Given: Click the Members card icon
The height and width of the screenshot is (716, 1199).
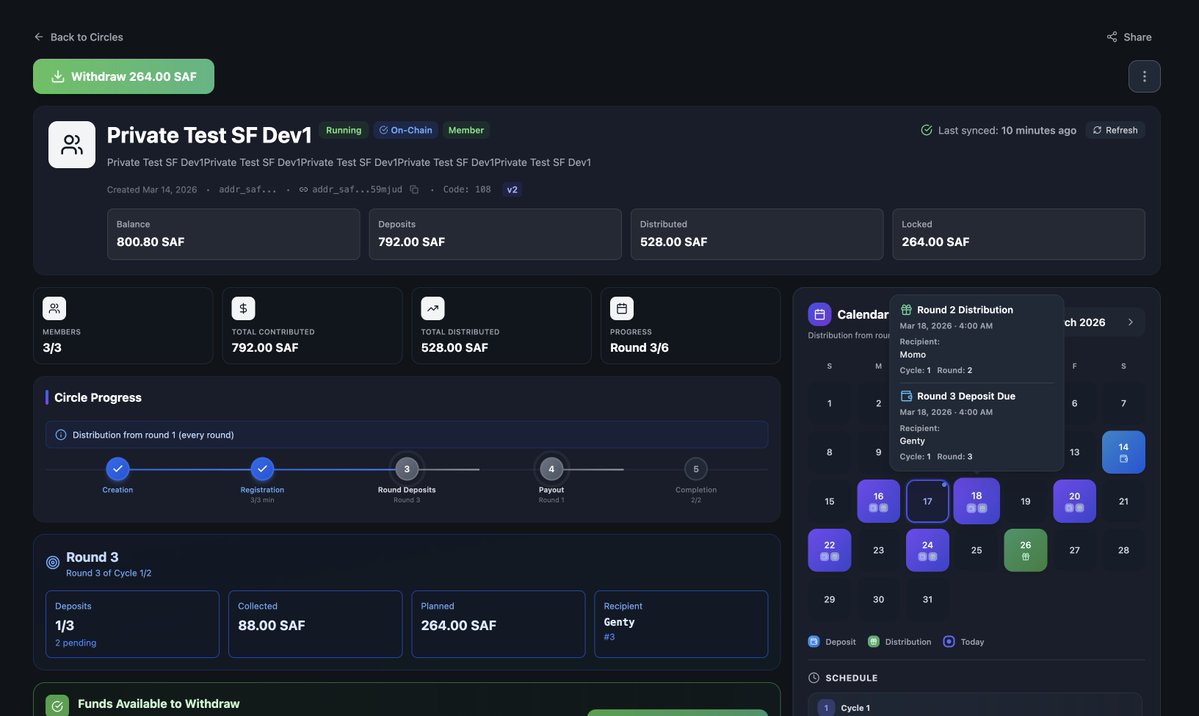Looking at the screenshot, I should (54, 308).
